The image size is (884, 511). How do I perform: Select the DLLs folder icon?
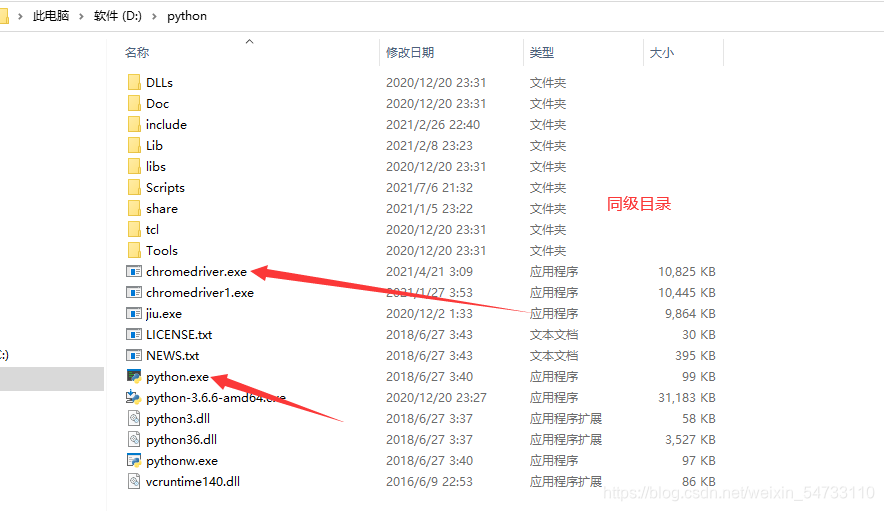(x=134, y=82)
